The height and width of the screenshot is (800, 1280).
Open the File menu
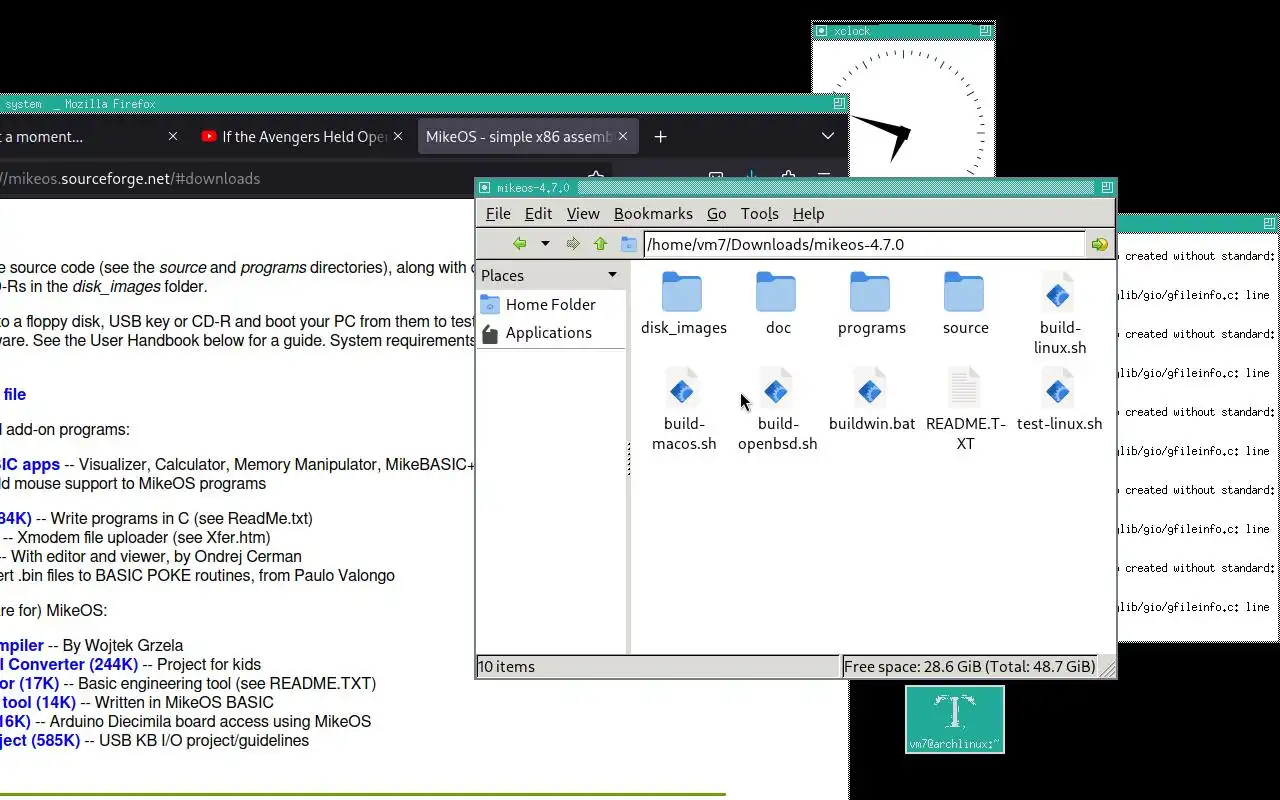tap(498, 214)
